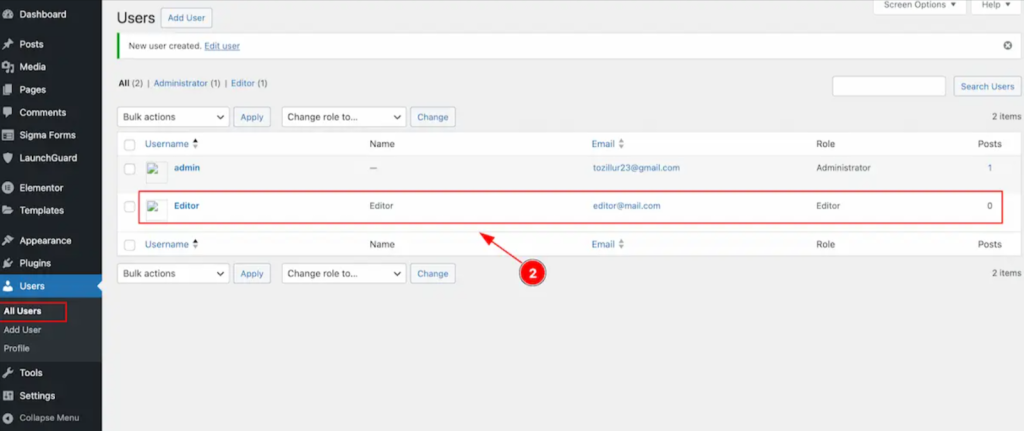This screenshot has width=1024, height=431.
Task: Open the bottom Bulk actions dropdown
Action: pos(174,274)
